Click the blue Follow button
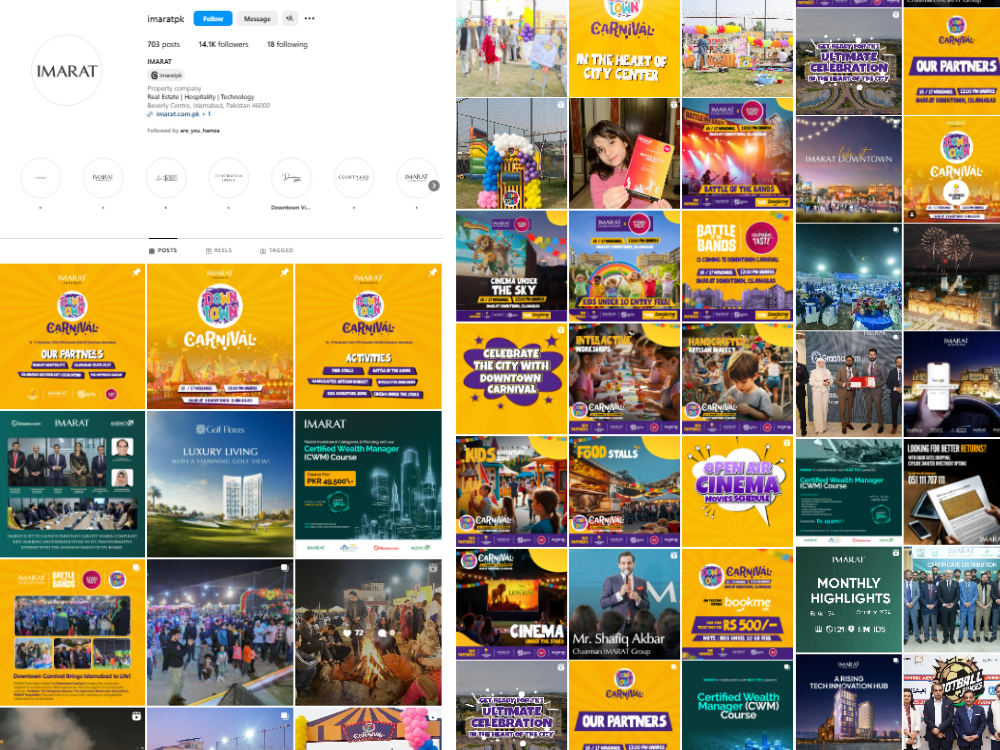Viewport: 1000px width, 750px height. (x=212, y=18)
